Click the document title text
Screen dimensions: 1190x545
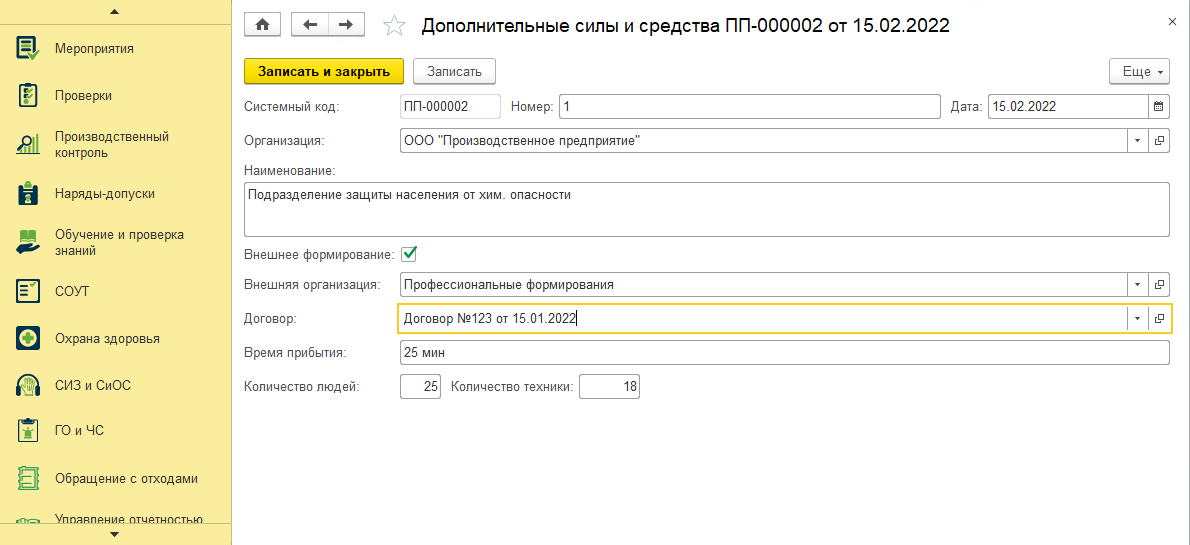point(685,26)
